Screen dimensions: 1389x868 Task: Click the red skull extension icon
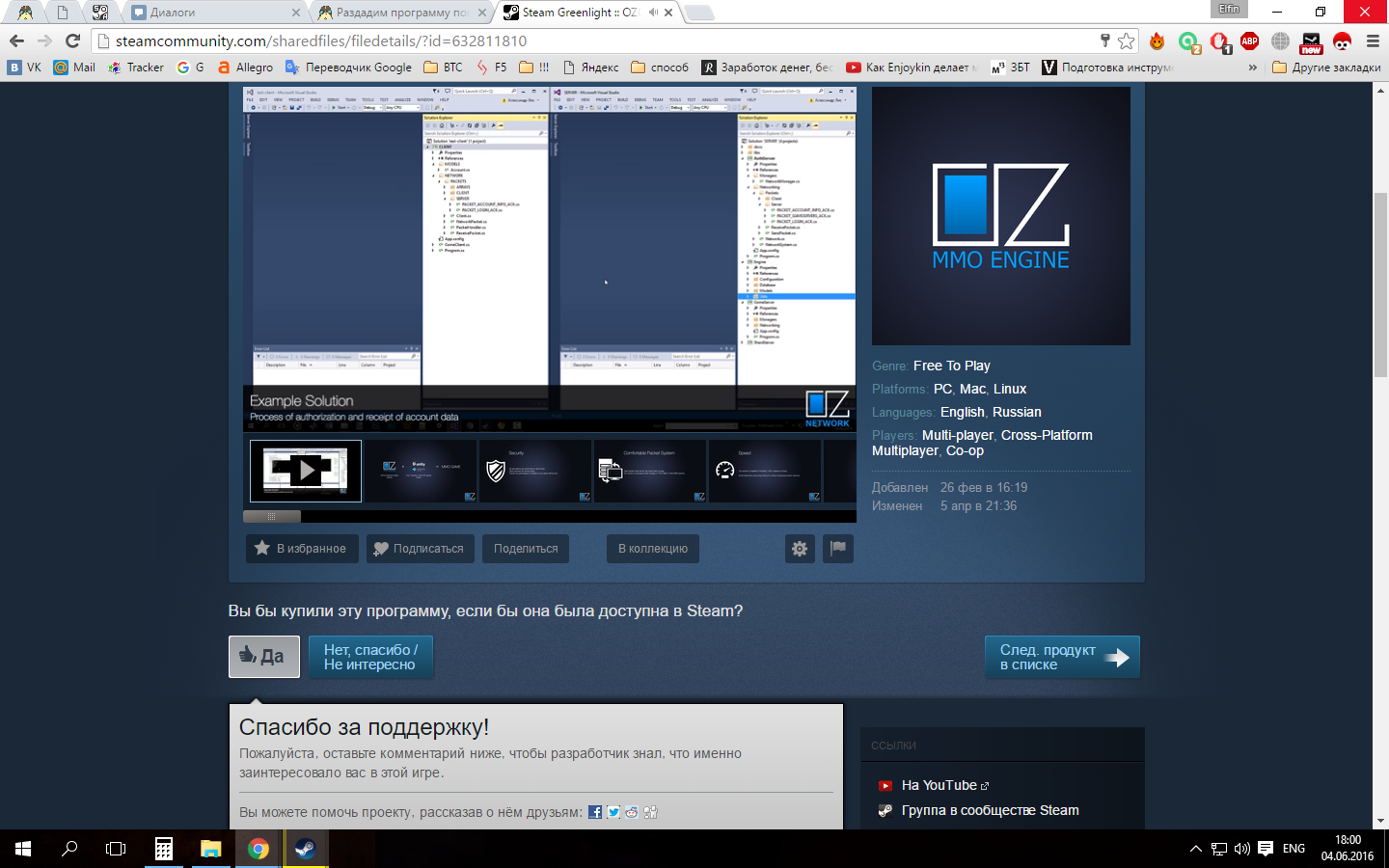point(1342,41)
